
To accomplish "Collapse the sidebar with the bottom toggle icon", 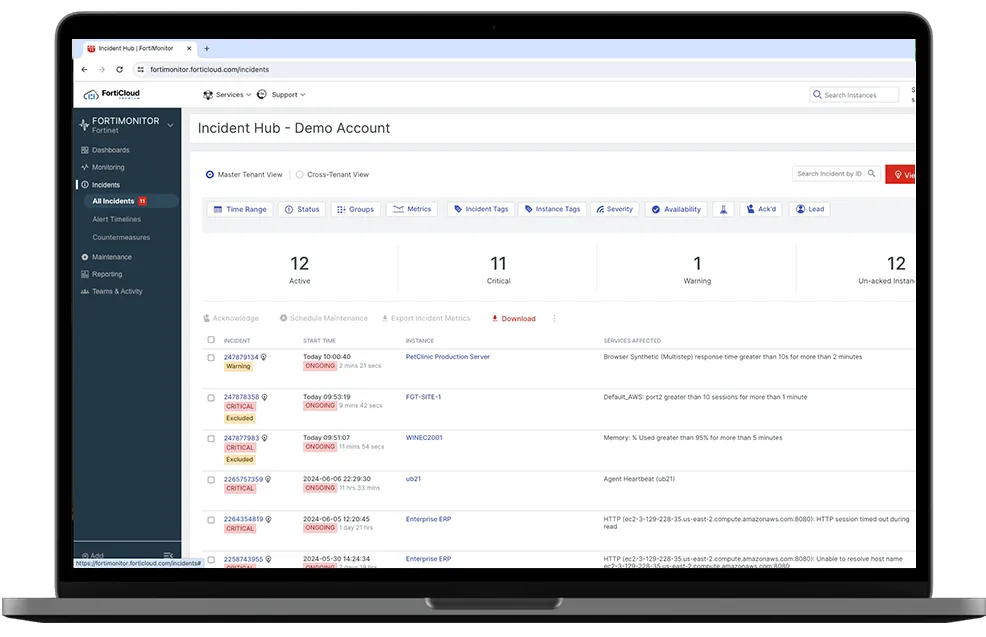I will 168,556.
